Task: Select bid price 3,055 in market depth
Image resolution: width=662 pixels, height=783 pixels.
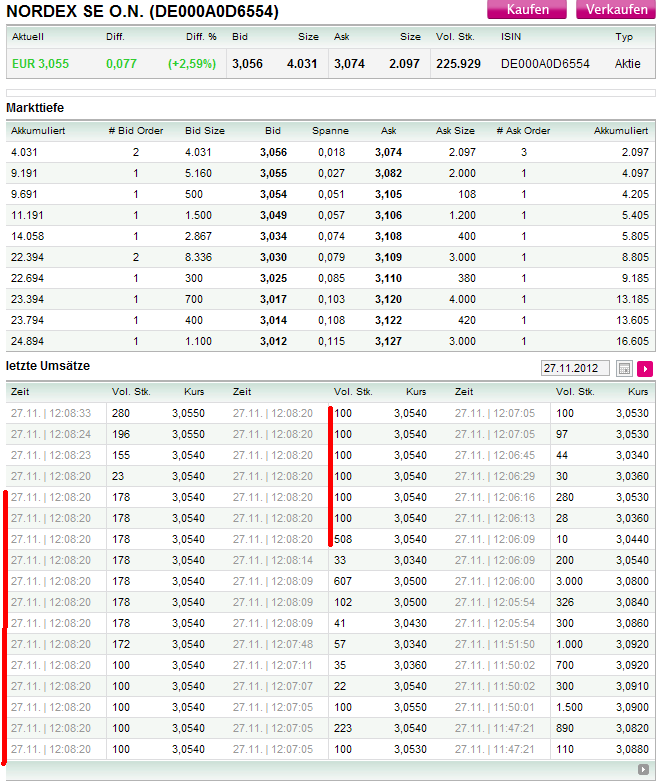Action: click(x=273, y=173)
